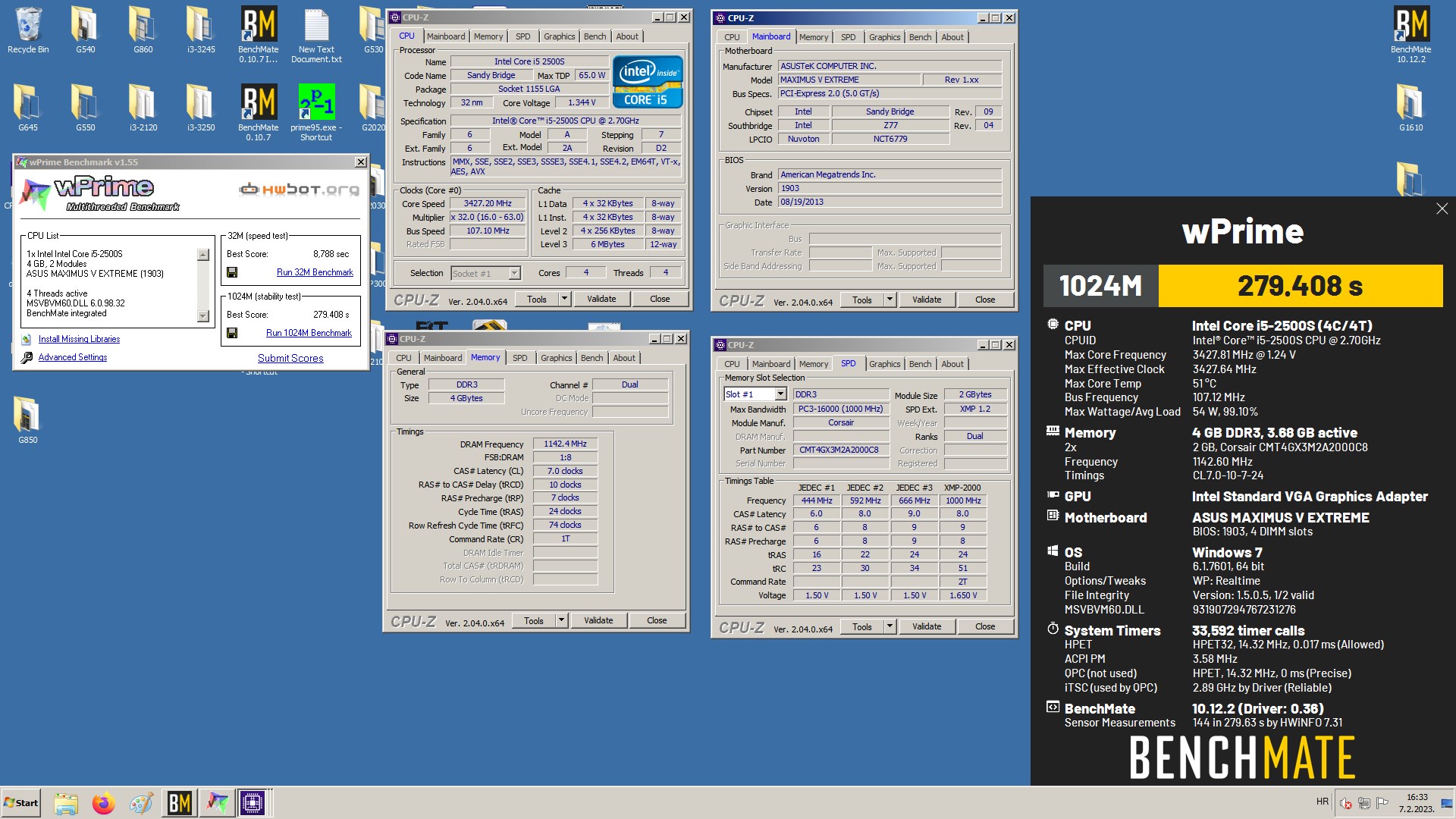This screenshot has width=1456, height=819.
Task: Click the Windows Start button
Action: [20, 803]
